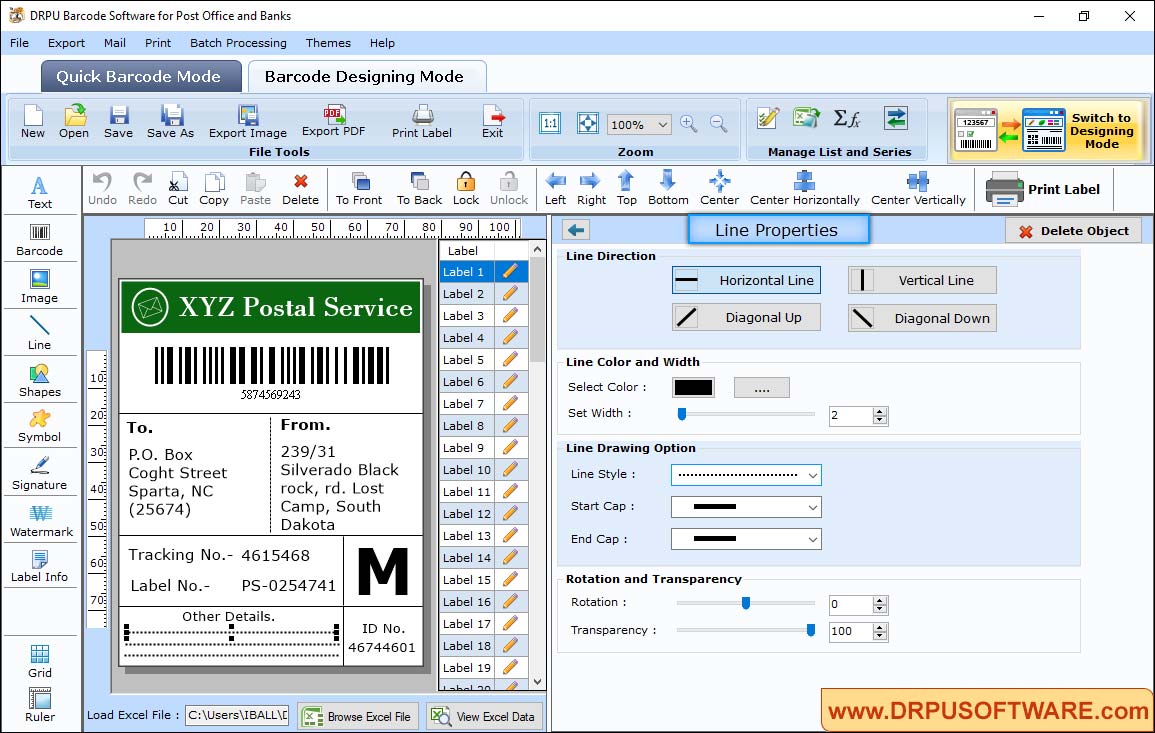
Task: Click the Open file icon
Action: click(x=74, y=122)
